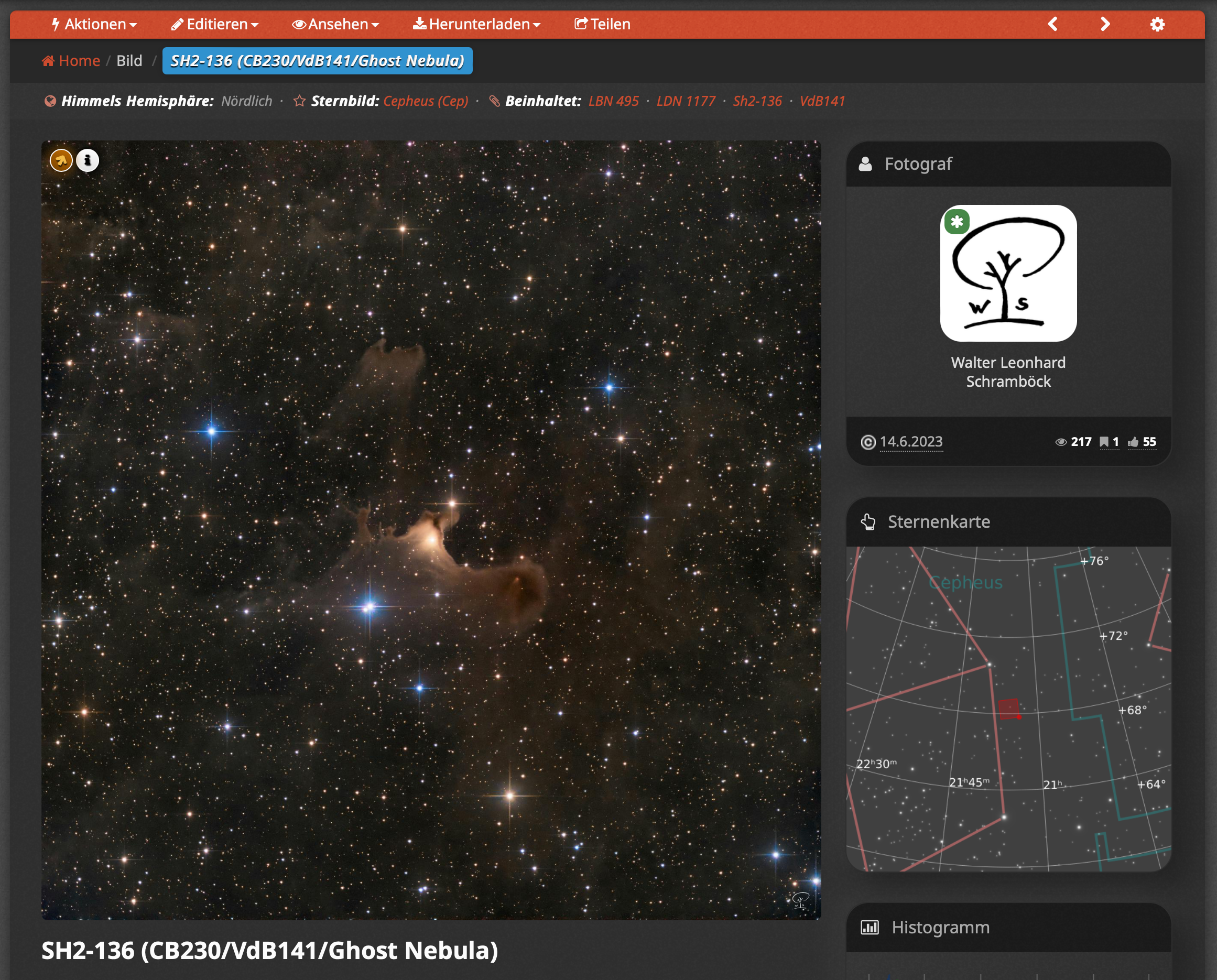Go to previous image arrow
Image resolution: width=1217 pixels, height=980 pixels.
click(x=1053, y=24)
